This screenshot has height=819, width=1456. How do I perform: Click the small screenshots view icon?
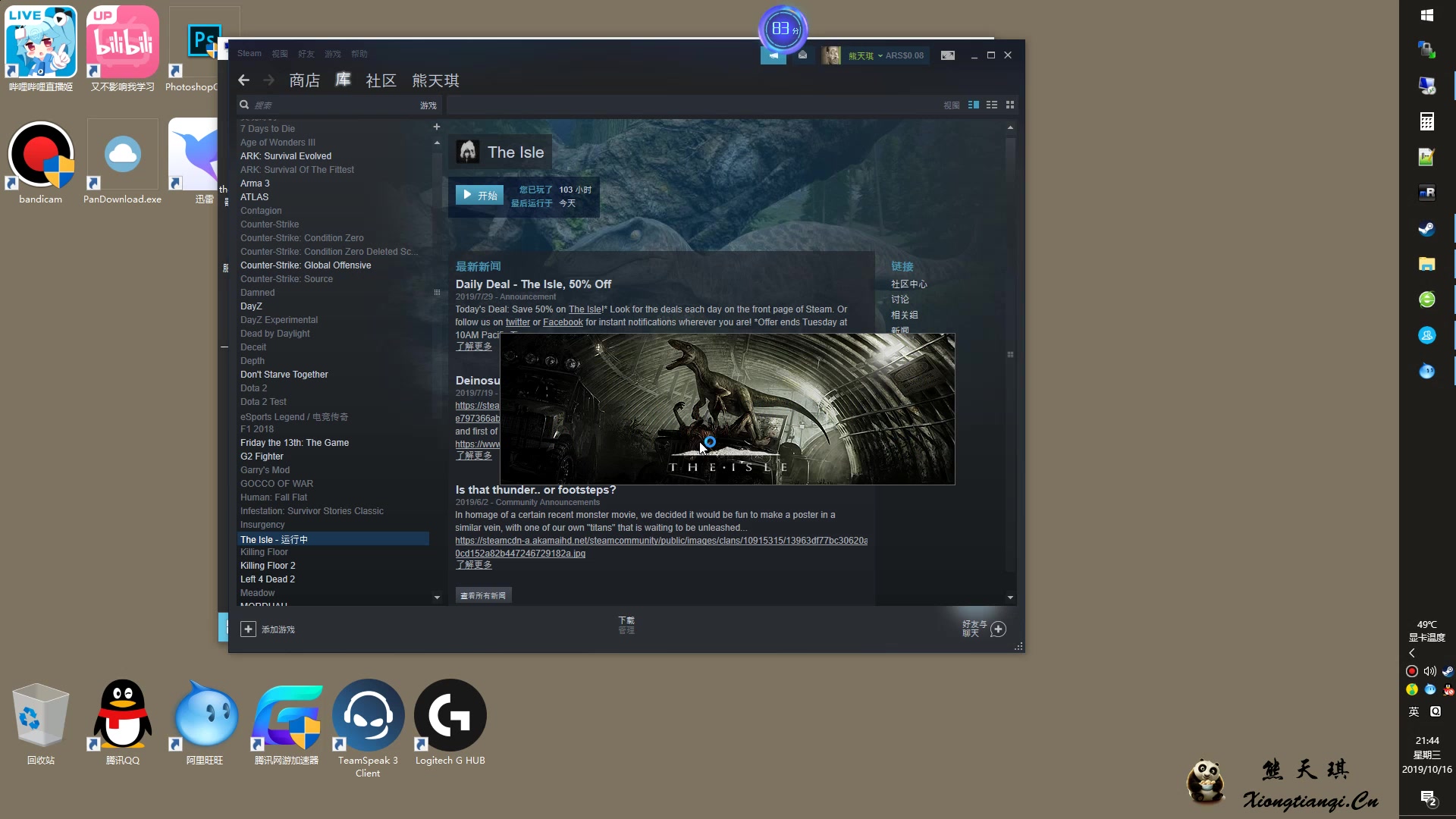(1009, 105)
